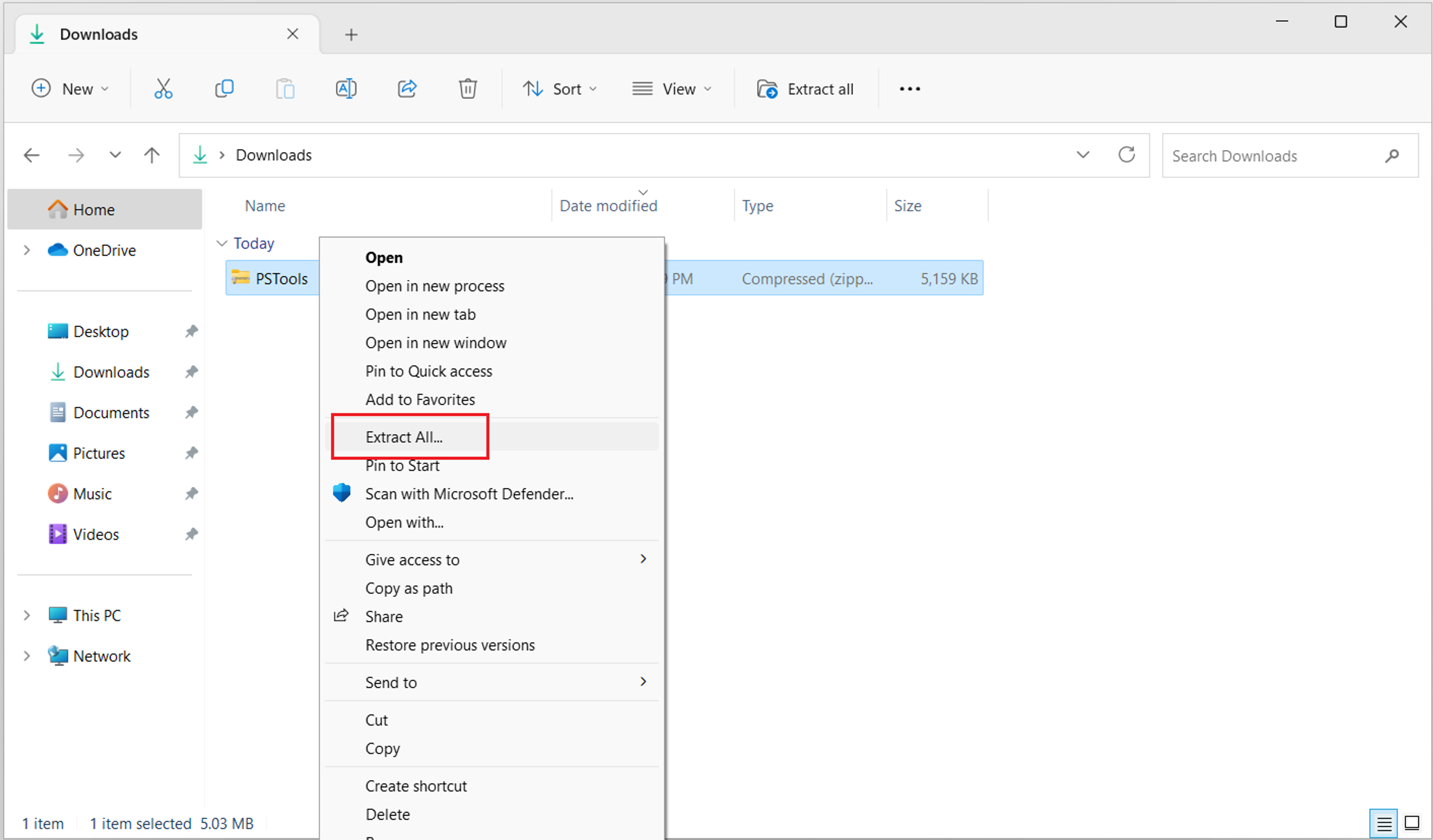Unpin Documents from Quick access
Screen dimensions: 1433x840
(x=191, y=413)
